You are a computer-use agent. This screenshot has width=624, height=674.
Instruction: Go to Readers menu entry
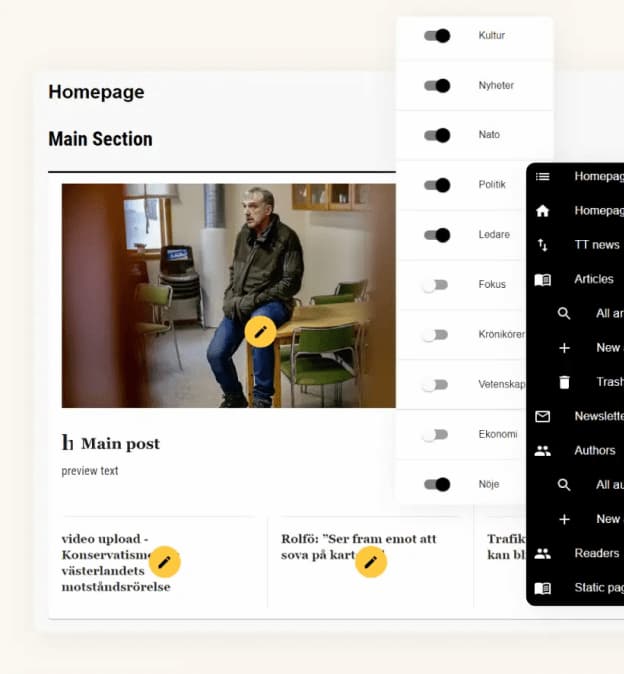click(596, 553)
